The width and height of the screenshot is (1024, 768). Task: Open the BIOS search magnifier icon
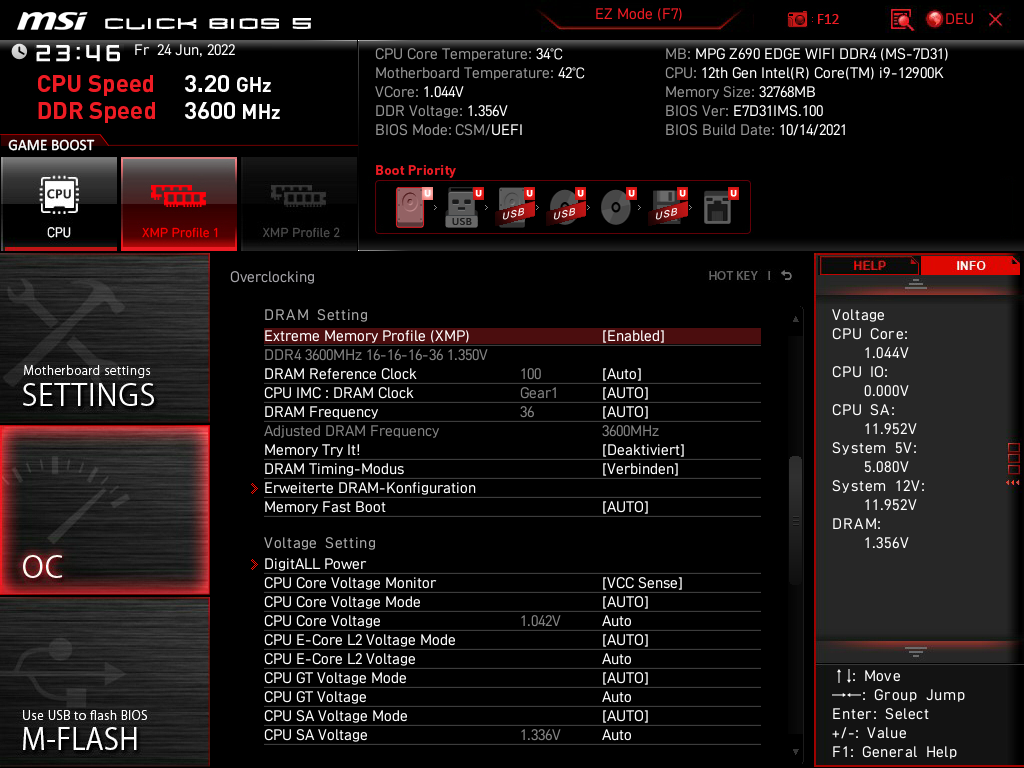(902, 20)
